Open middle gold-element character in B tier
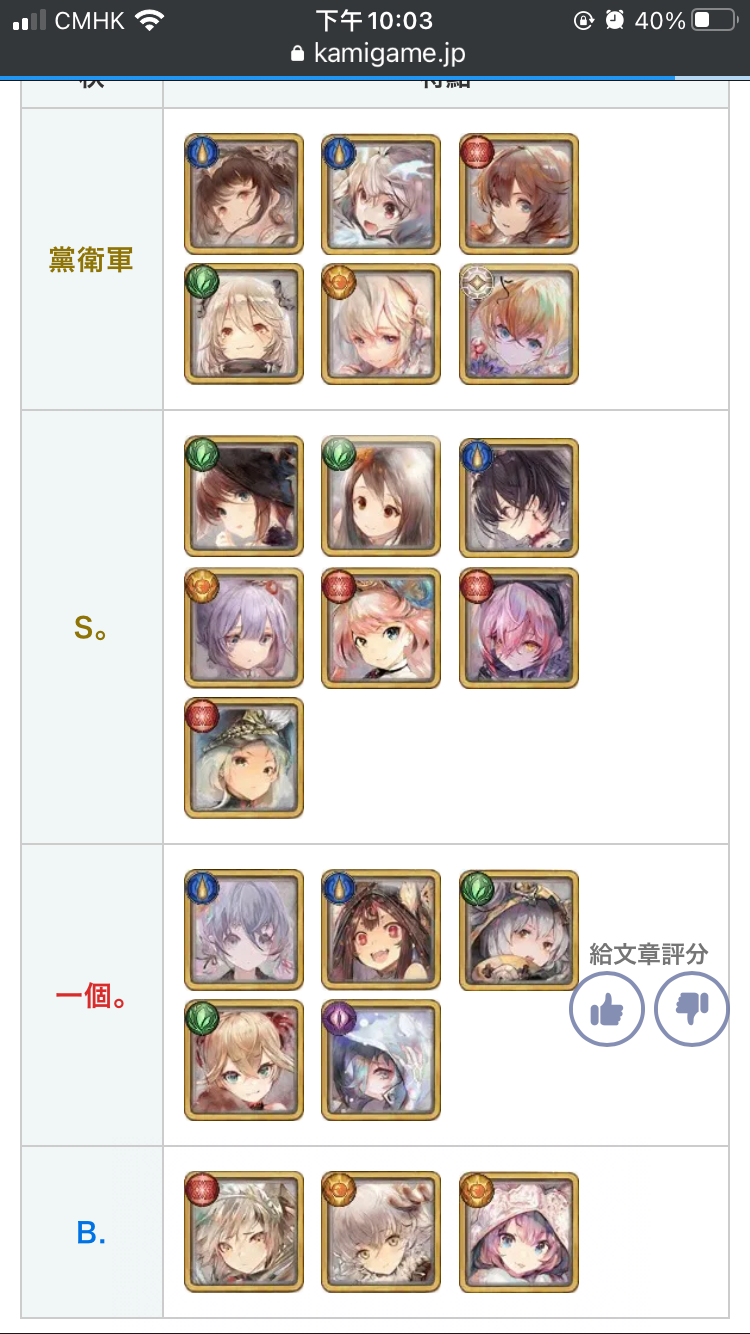This screenshot has height=1334, width=750. click(381, 1232)
